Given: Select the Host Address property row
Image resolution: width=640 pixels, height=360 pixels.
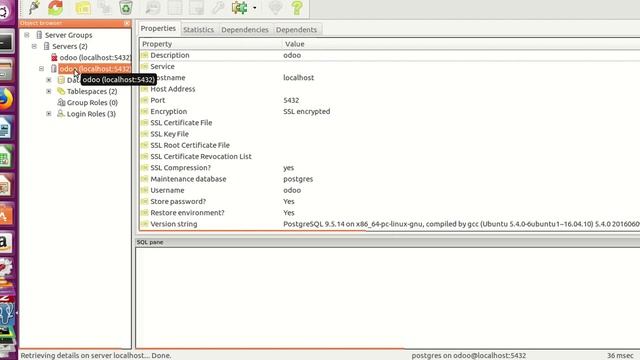Looking at the screenshot, I should (x=390, y=89).
